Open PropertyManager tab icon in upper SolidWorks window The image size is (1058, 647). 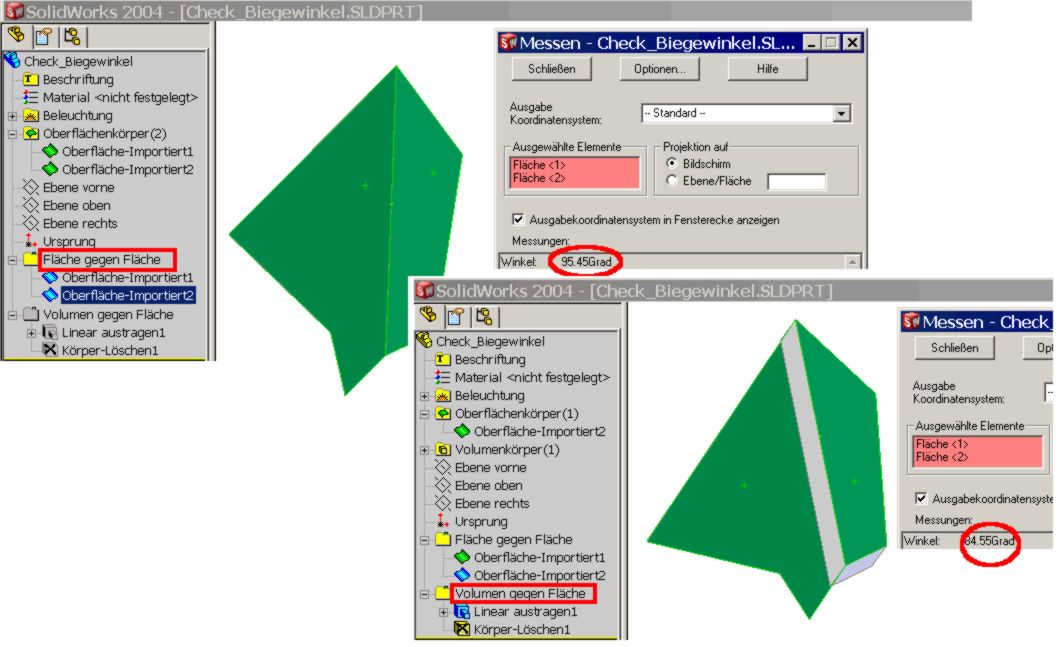click(44, 36)
